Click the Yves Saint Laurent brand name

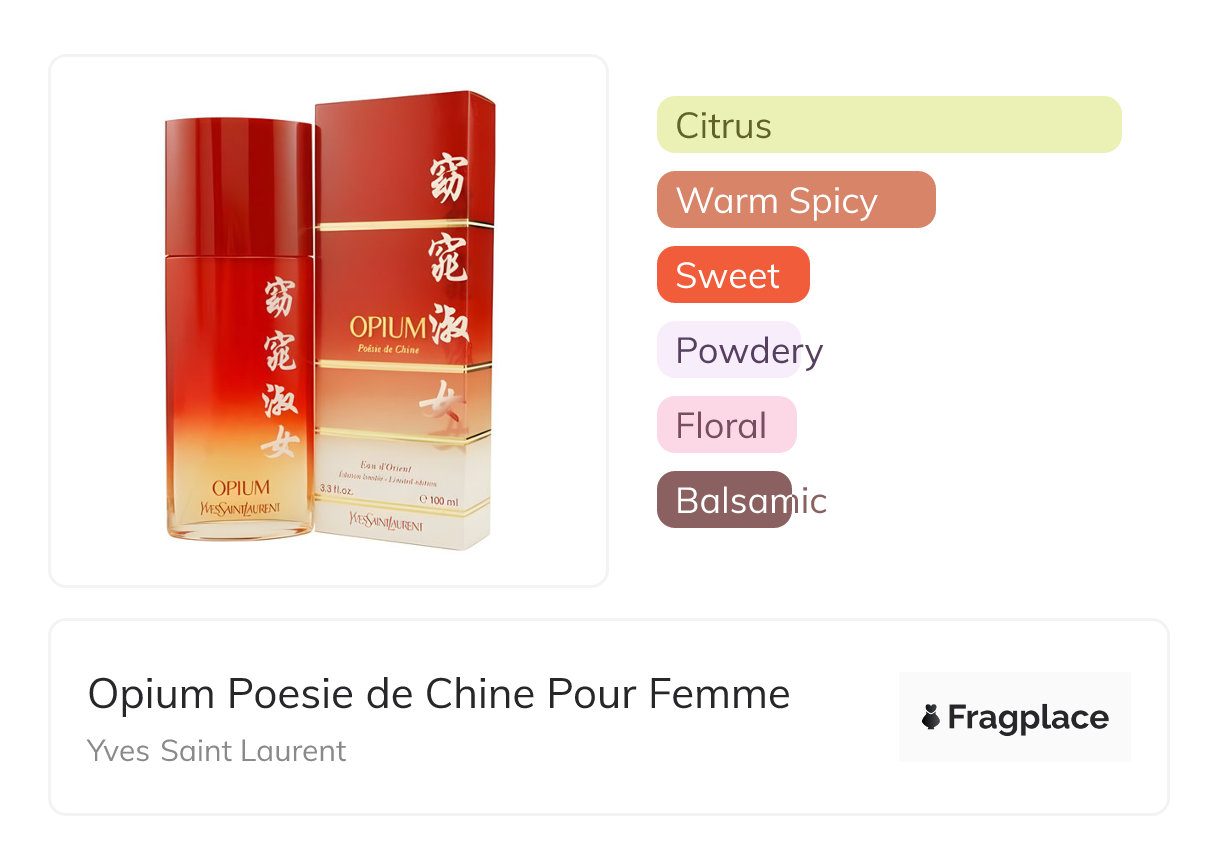coord(217,751)
